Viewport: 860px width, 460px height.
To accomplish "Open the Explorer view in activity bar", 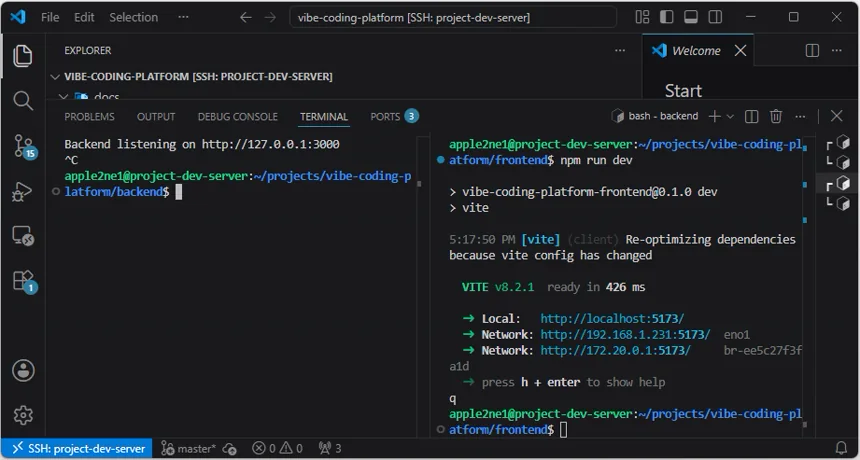I will coord(22,56).
